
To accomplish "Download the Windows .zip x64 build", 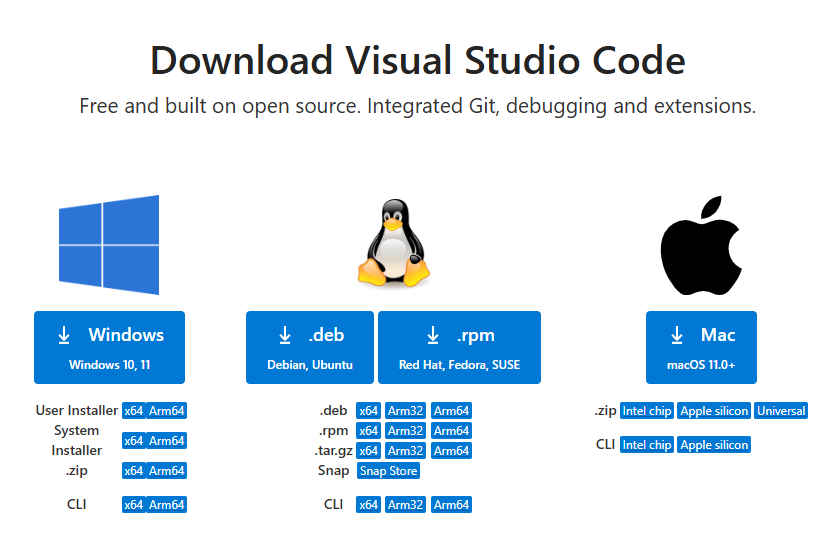I will coord(133,471).
